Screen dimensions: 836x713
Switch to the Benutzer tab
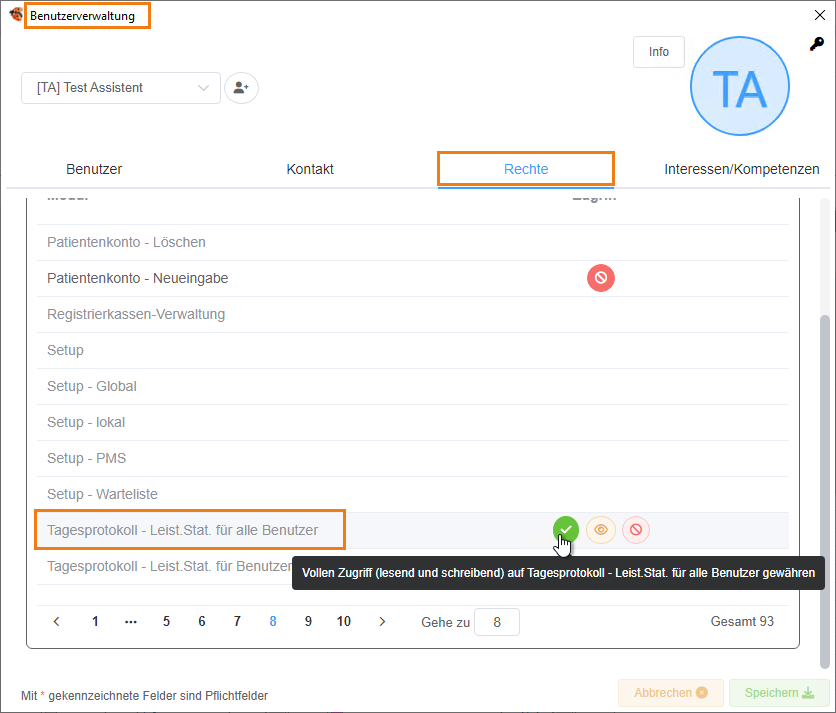(94, 169)
